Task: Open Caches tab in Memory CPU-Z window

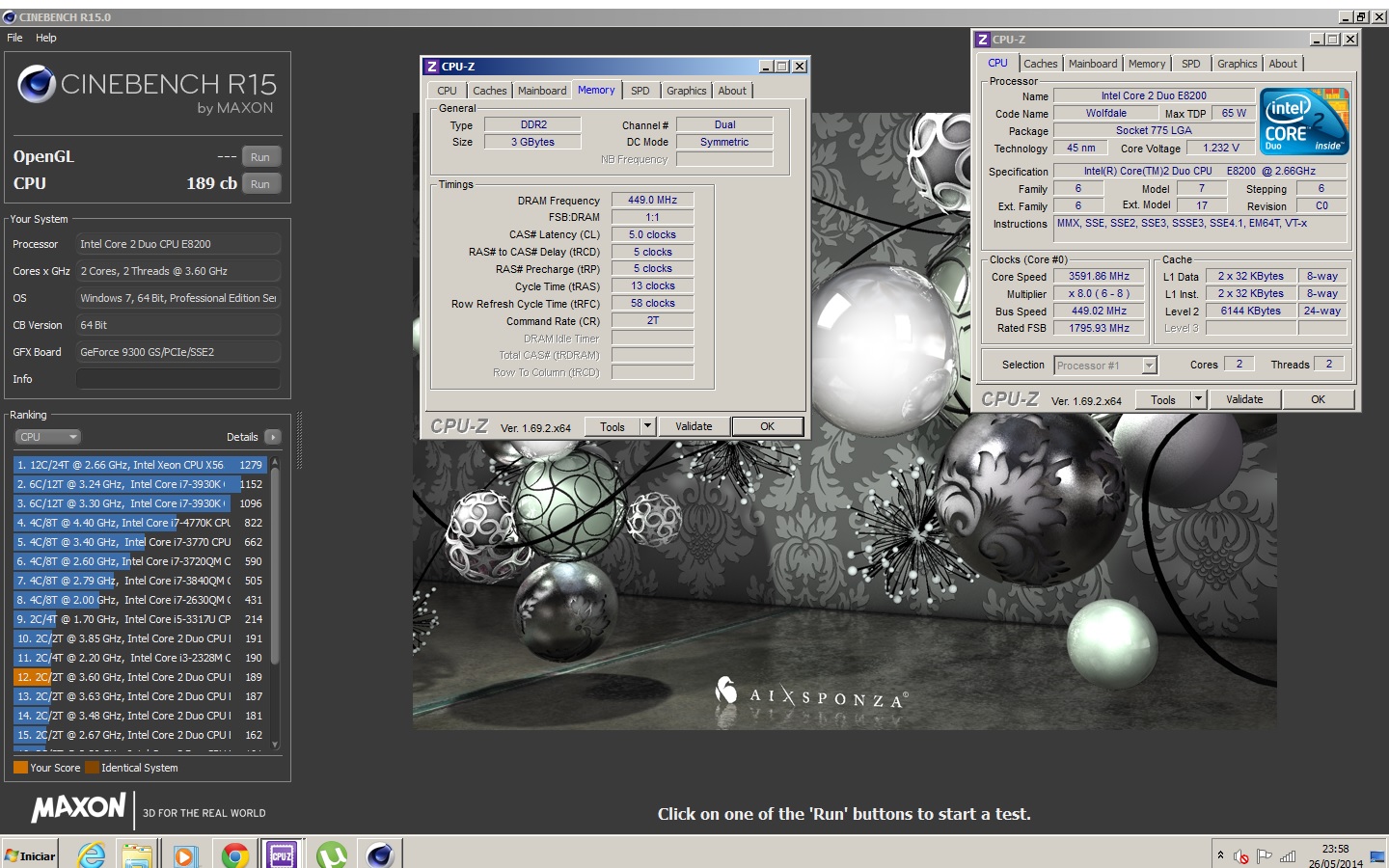Action: 489,91
